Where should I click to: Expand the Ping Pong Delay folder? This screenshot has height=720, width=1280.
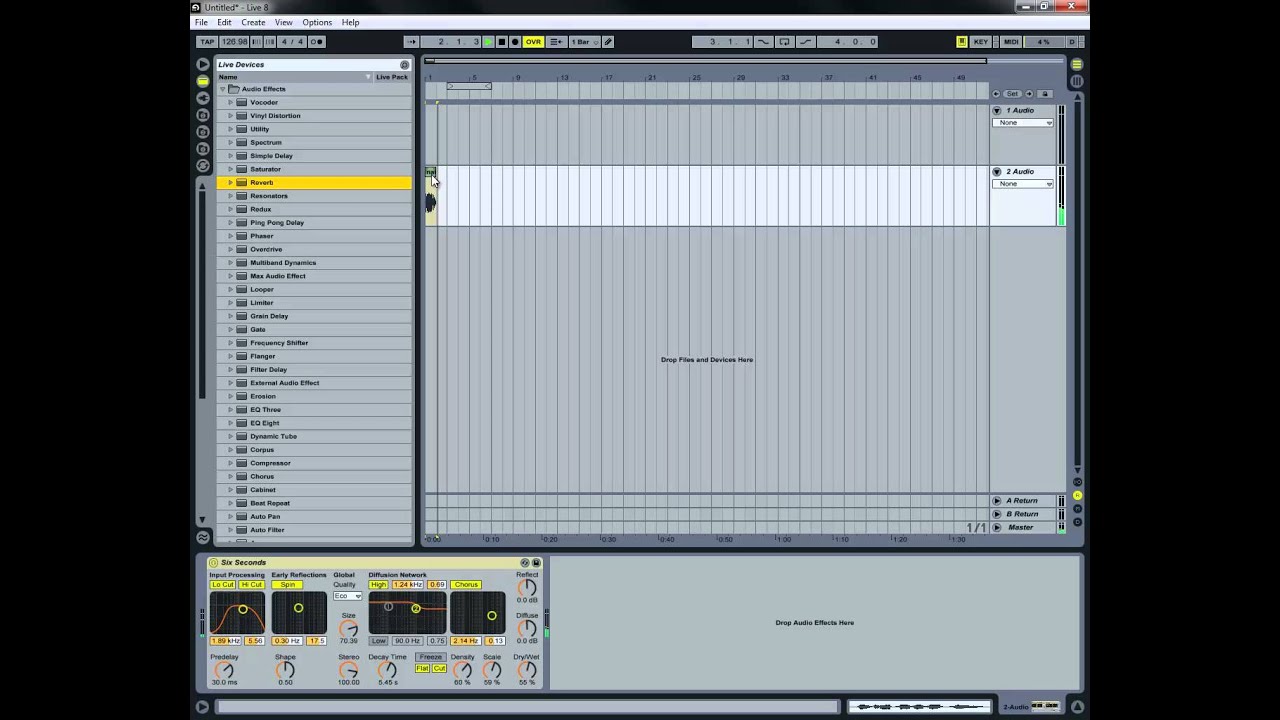click(x=231, y=222)
